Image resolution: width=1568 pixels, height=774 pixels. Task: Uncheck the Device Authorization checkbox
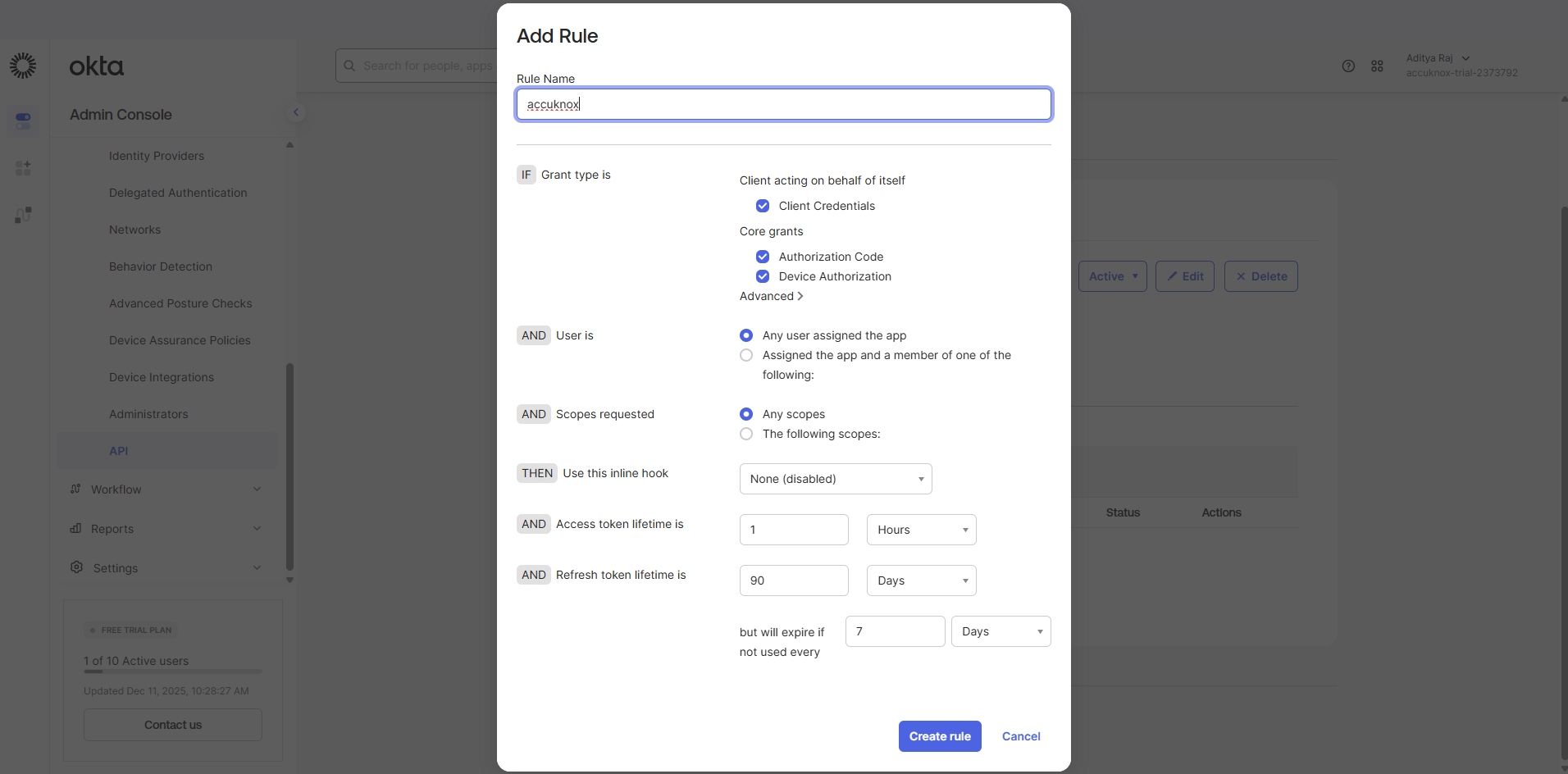coord(763,276)
